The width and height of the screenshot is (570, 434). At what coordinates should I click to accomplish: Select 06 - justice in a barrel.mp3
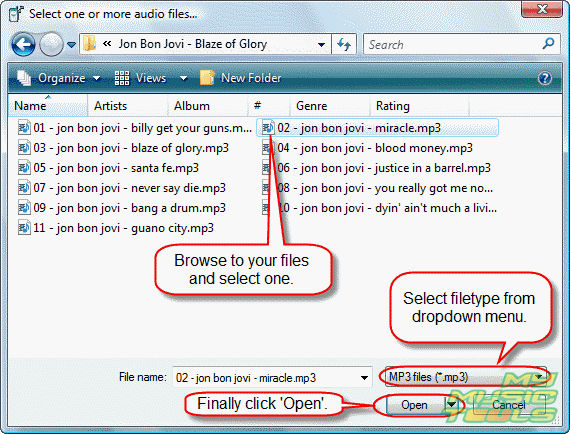pyautogui.click(x=376, y=168)
